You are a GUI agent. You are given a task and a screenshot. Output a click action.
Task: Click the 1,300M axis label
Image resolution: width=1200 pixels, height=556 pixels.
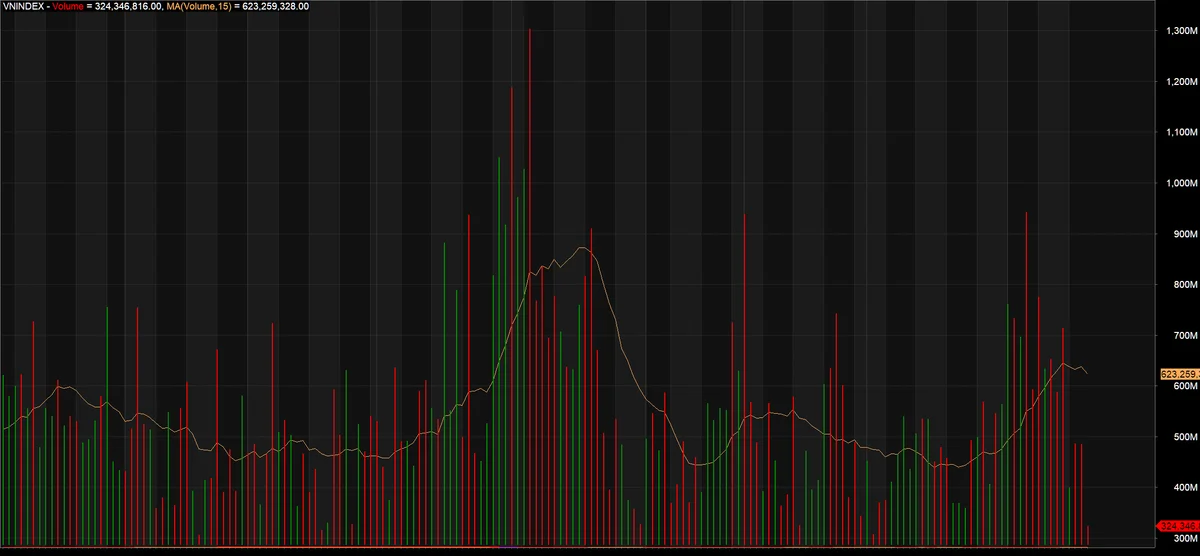coord(1181,31)
